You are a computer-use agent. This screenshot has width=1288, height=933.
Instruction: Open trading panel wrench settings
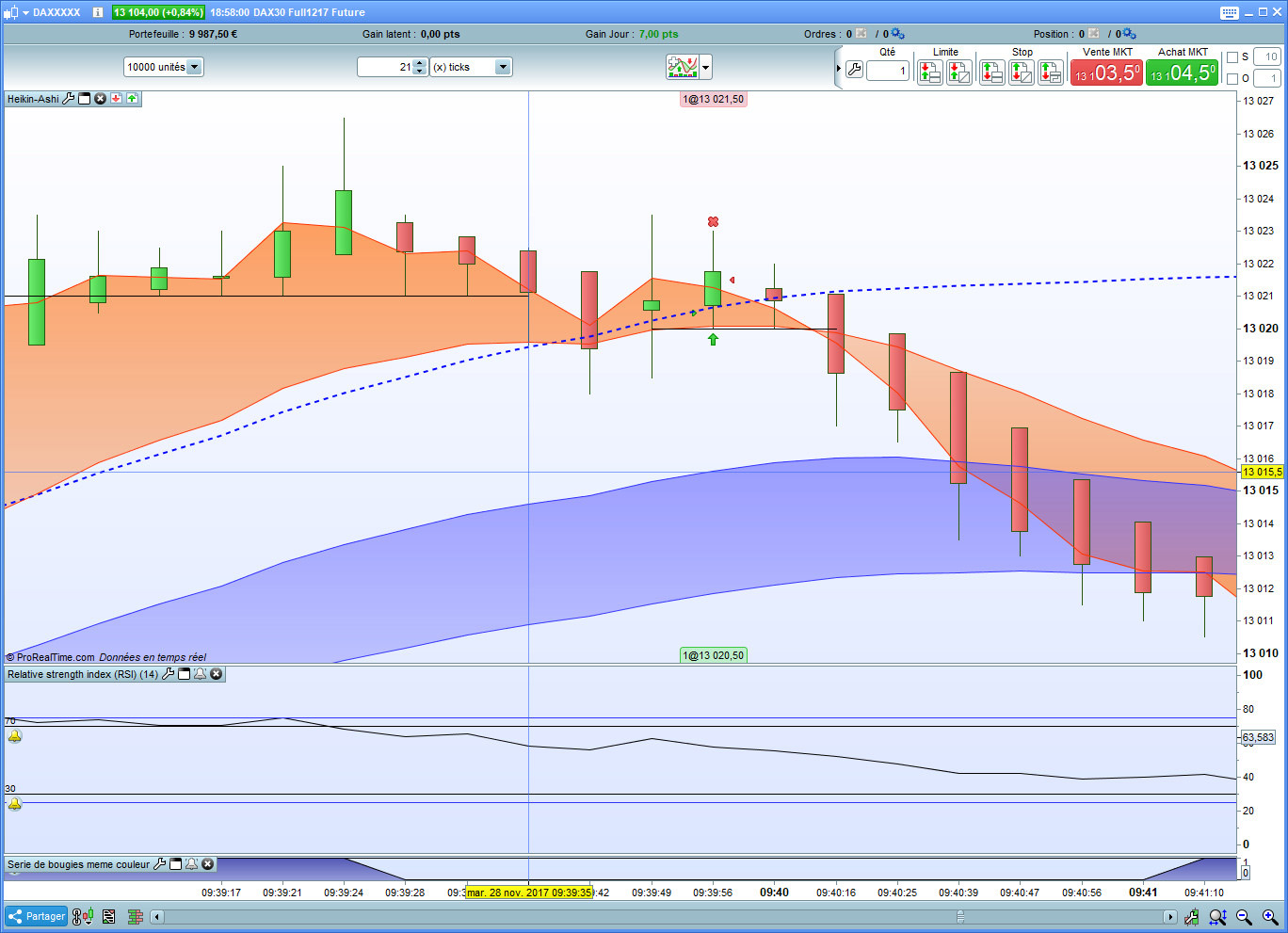854,70
